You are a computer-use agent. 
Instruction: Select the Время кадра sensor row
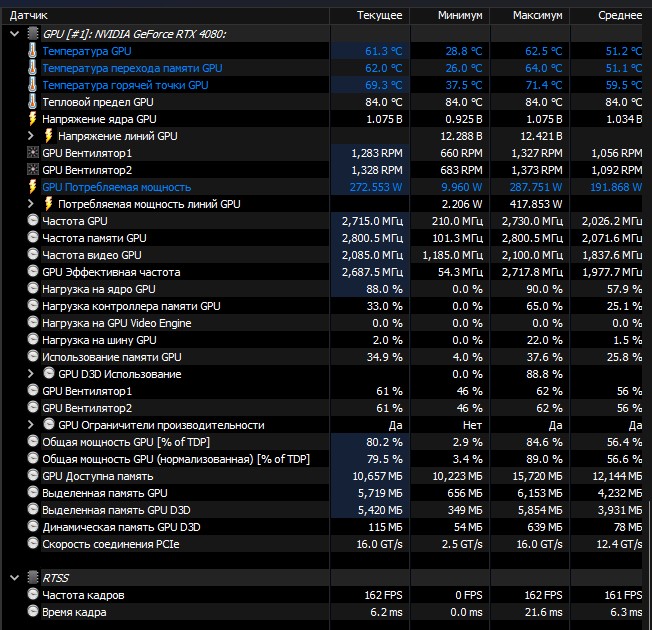[73, 612]
